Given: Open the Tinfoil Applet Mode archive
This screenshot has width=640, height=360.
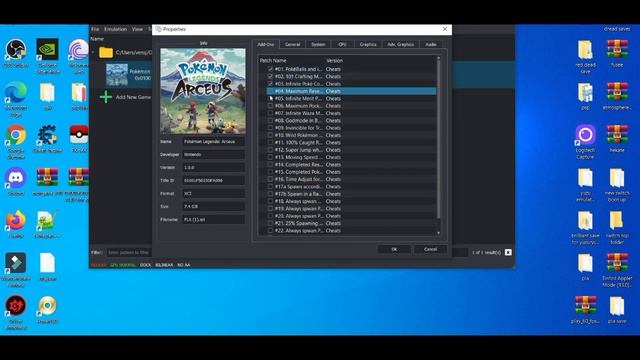Looking at the screenshot, I should (617, 263).
